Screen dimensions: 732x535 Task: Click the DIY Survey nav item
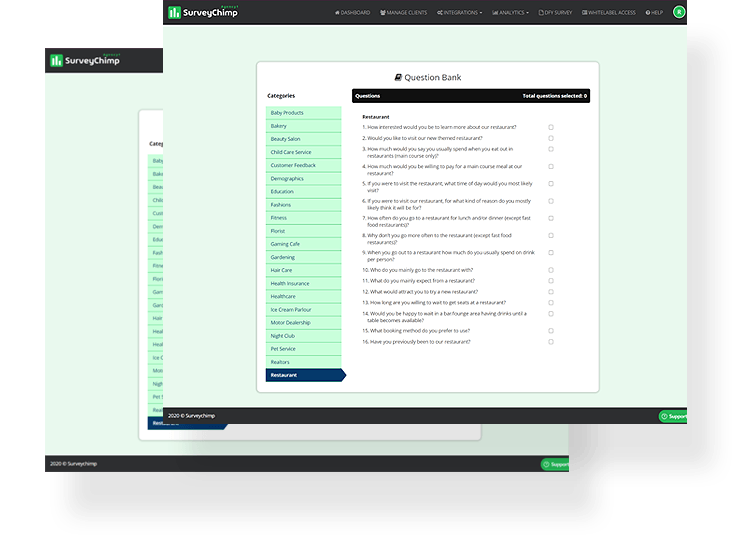pos(557,13)
